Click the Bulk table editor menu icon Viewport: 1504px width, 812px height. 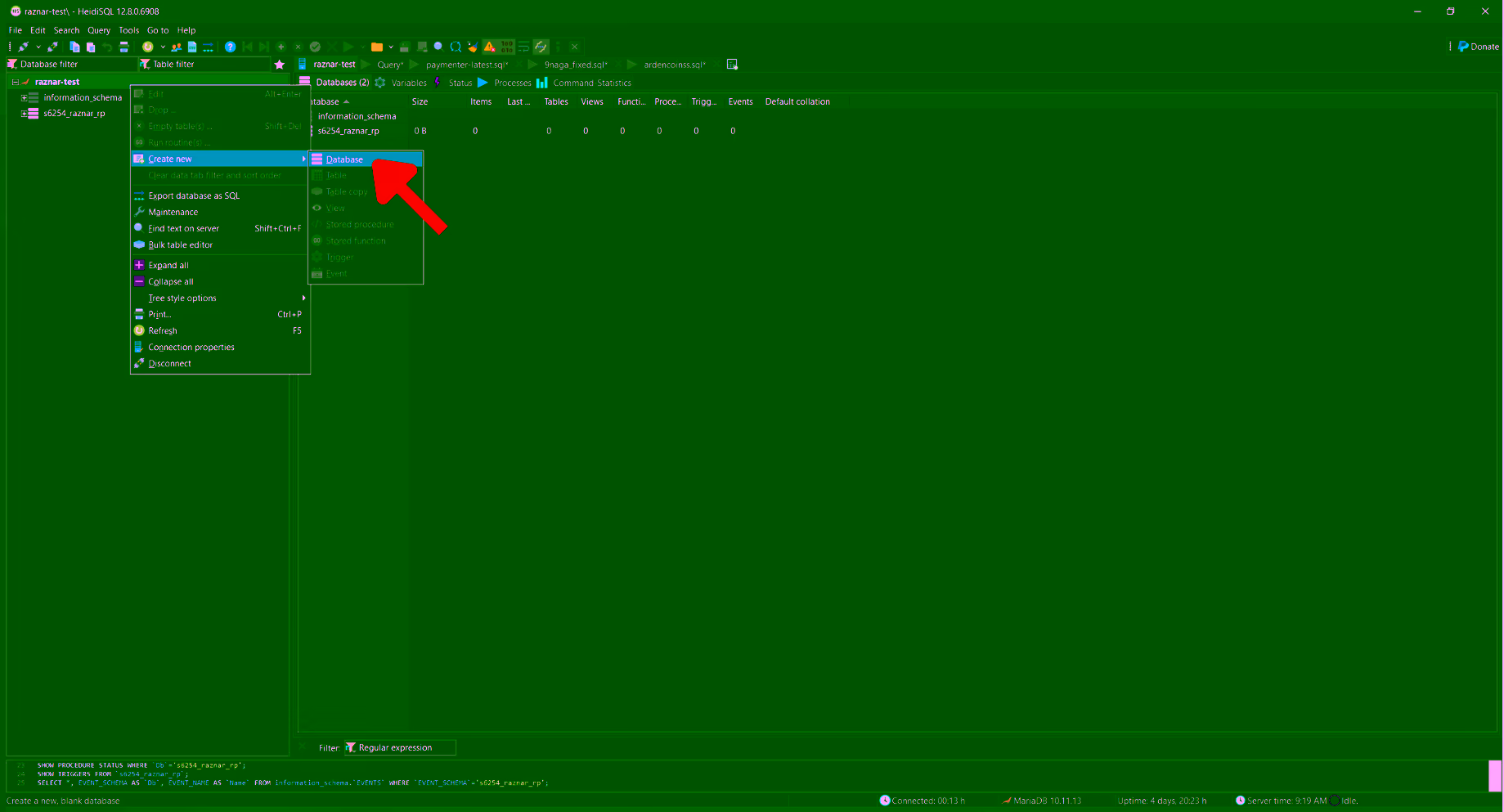point(139,244)
